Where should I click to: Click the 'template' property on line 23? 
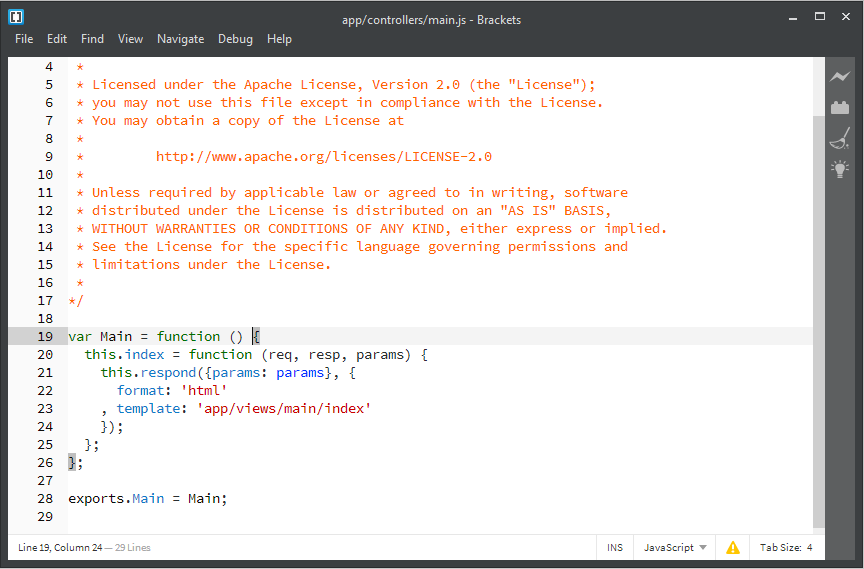pos(148,409)
